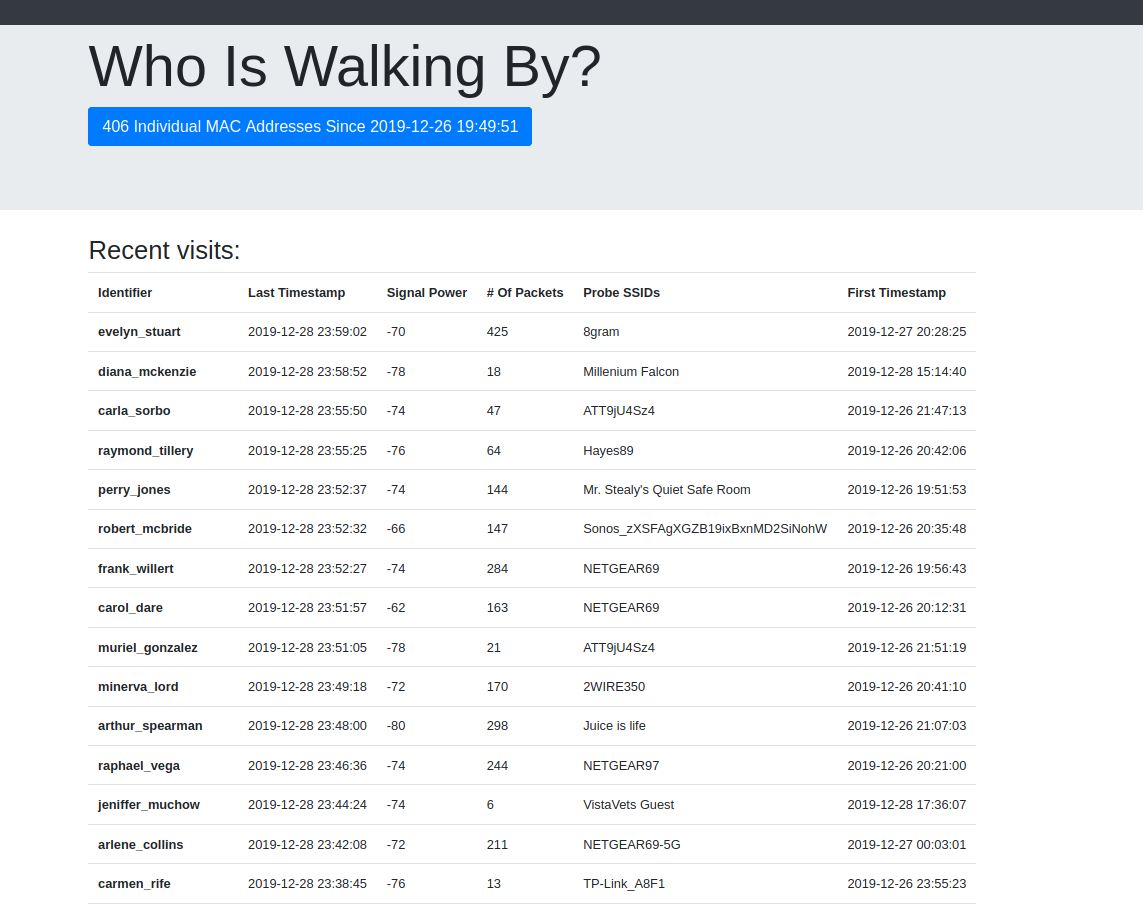Click the Millenium Falcon SSID entry
This screenshot has width=1143, height=912.
coord(631,371)
